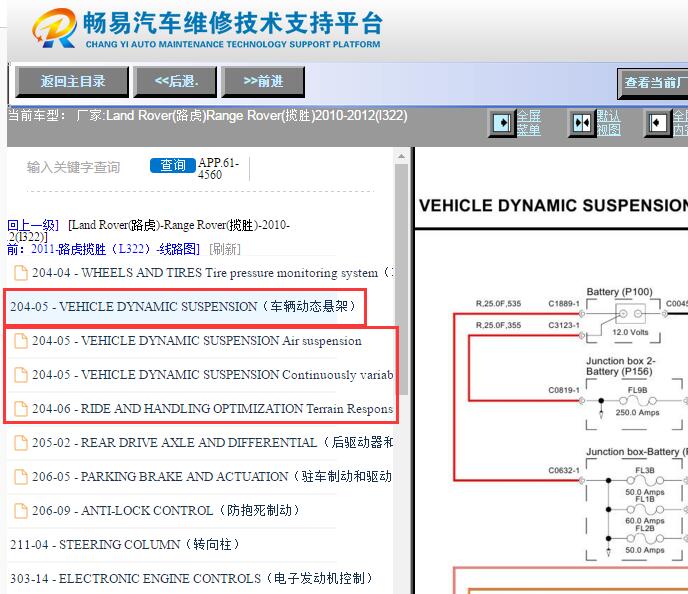The image size is (688, 594).
Task: Click the FL9B 250.0 Amps fuse symbol
Action: (x=637, y=401)
